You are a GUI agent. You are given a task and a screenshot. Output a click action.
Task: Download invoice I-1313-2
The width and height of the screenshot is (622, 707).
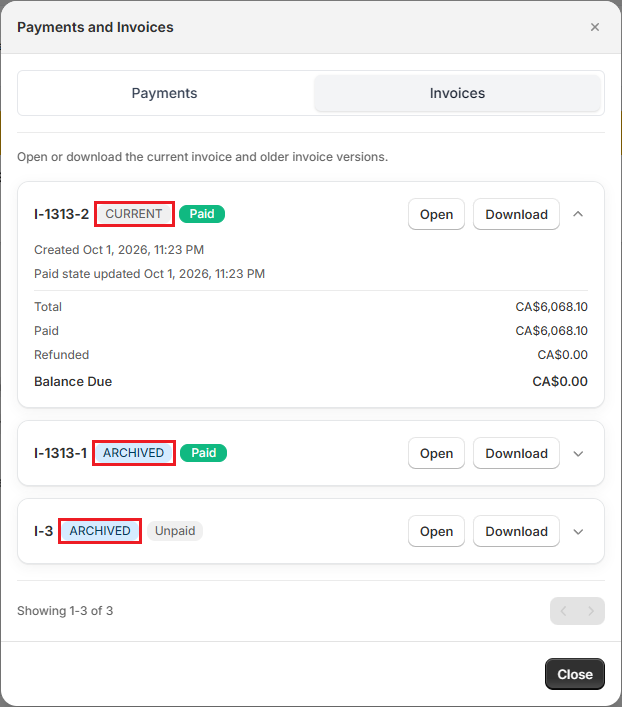tap(516, 214)
